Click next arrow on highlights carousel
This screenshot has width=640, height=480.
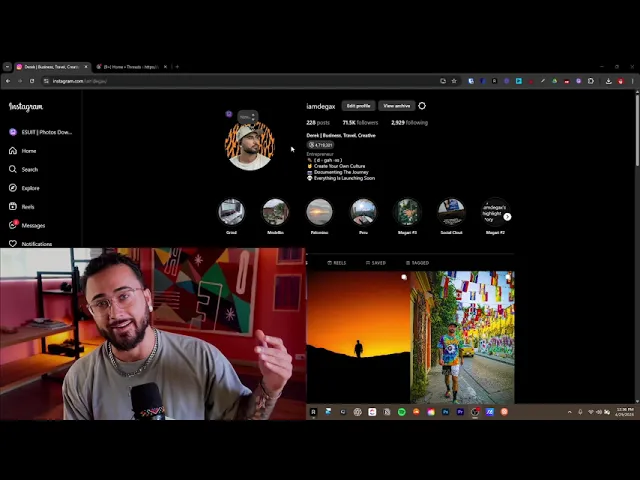[x=507, y=217]
